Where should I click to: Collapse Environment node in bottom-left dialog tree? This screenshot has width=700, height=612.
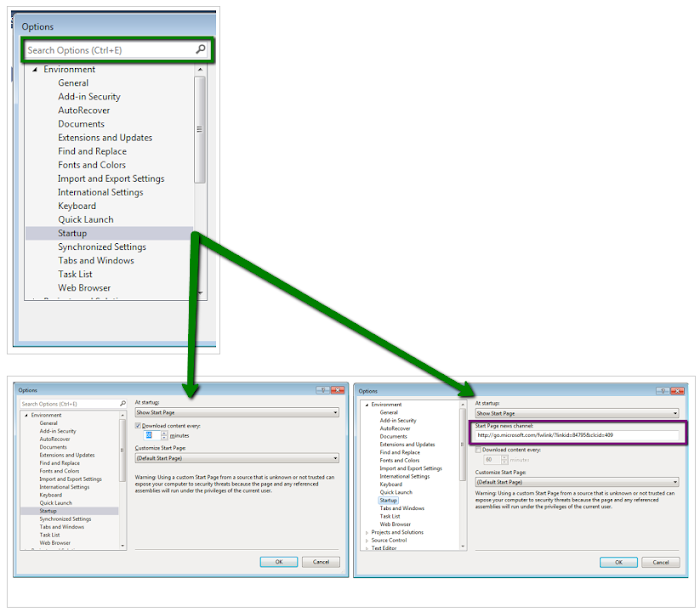click(26, 415)
